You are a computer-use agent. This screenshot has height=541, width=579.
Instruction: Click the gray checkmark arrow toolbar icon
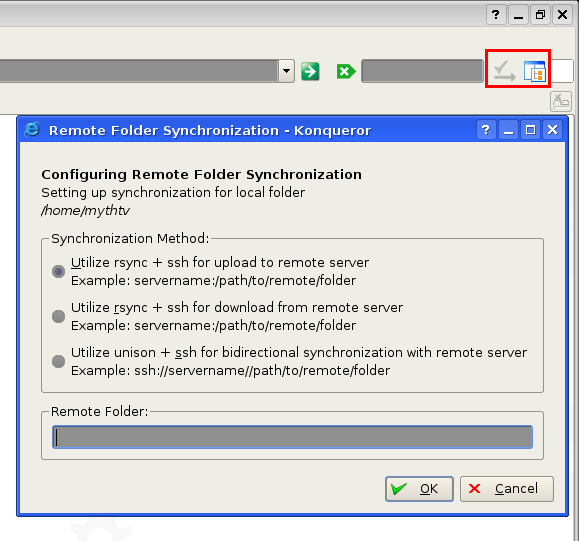click(x=504, y=71)
